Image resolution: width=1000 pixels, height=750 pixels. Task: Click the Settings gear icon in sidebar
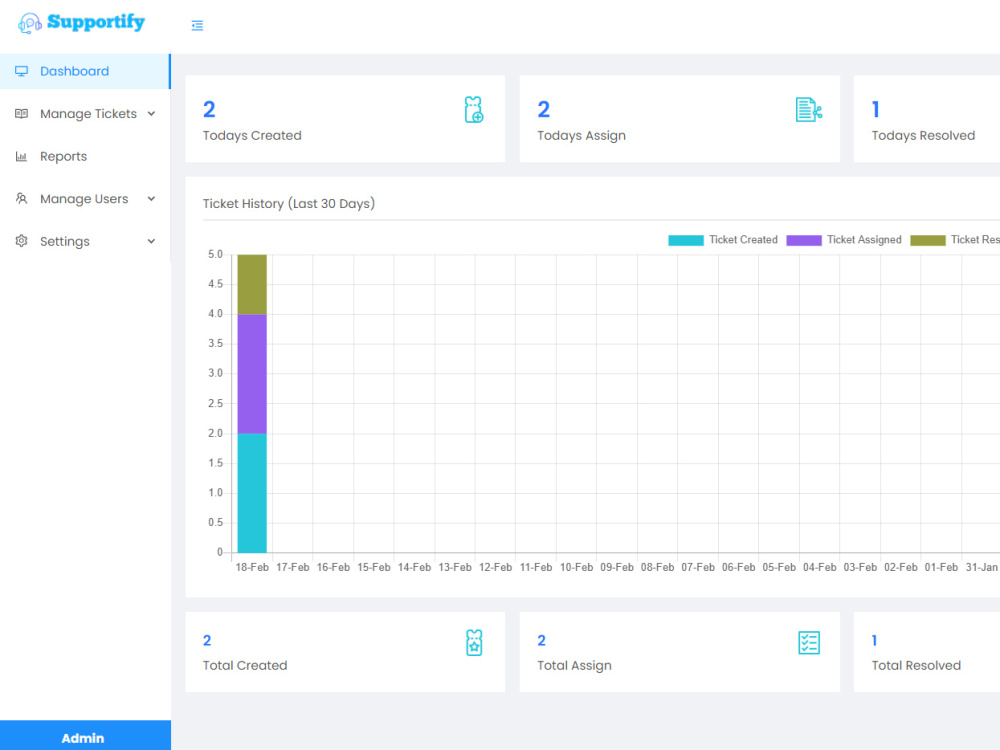point(21,241)
